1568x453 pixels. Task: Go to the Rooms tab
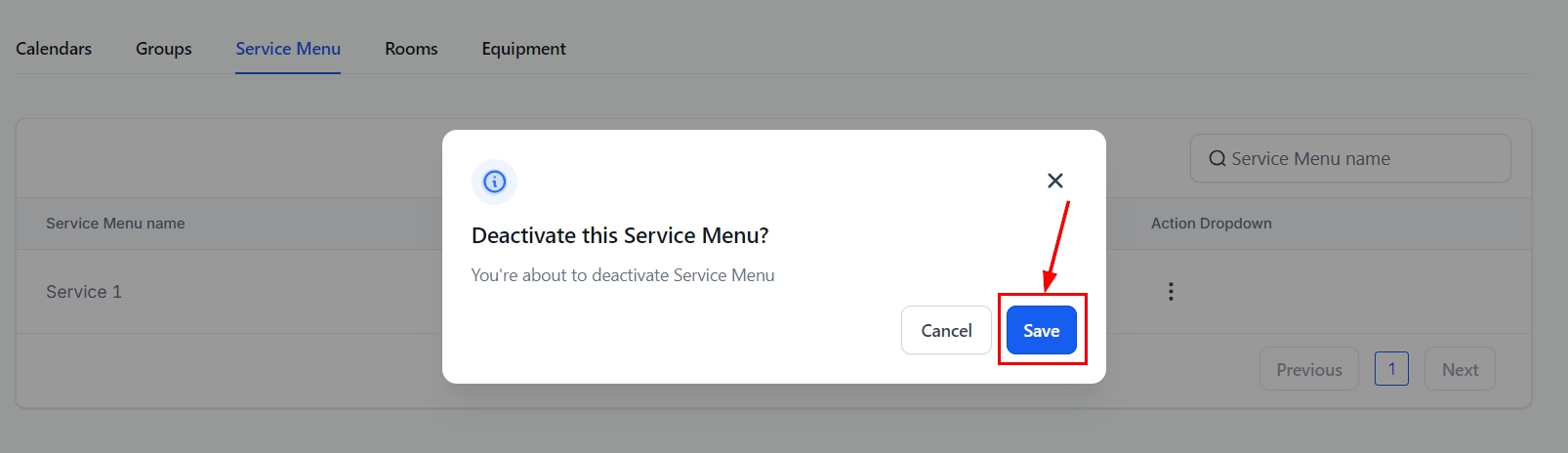point(411,49)
